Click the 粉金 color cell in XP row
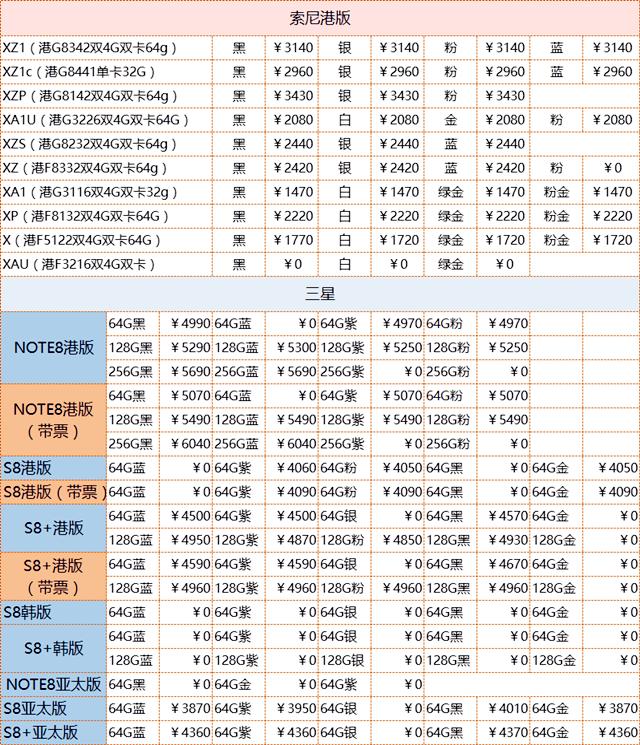Screen dimensions: 640x745 (556, 216)
